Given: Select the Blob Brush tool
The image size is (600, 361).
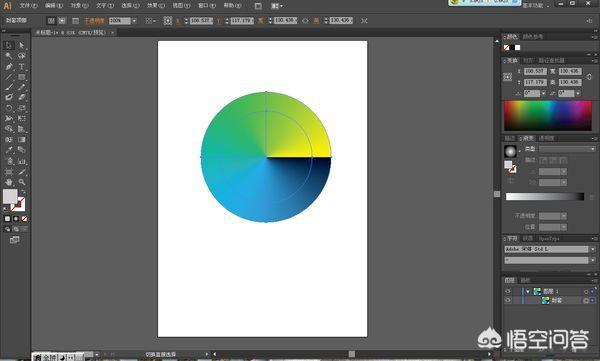Looking at the screenshot, I should [x=9, y=98].
